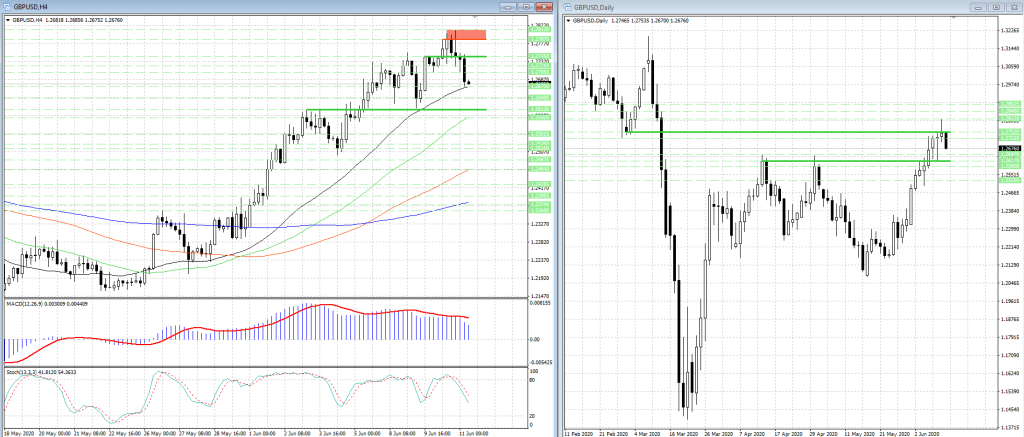Maximize the GBPUSD,H4 chart window
The image size is (1024, 437).
526,7
